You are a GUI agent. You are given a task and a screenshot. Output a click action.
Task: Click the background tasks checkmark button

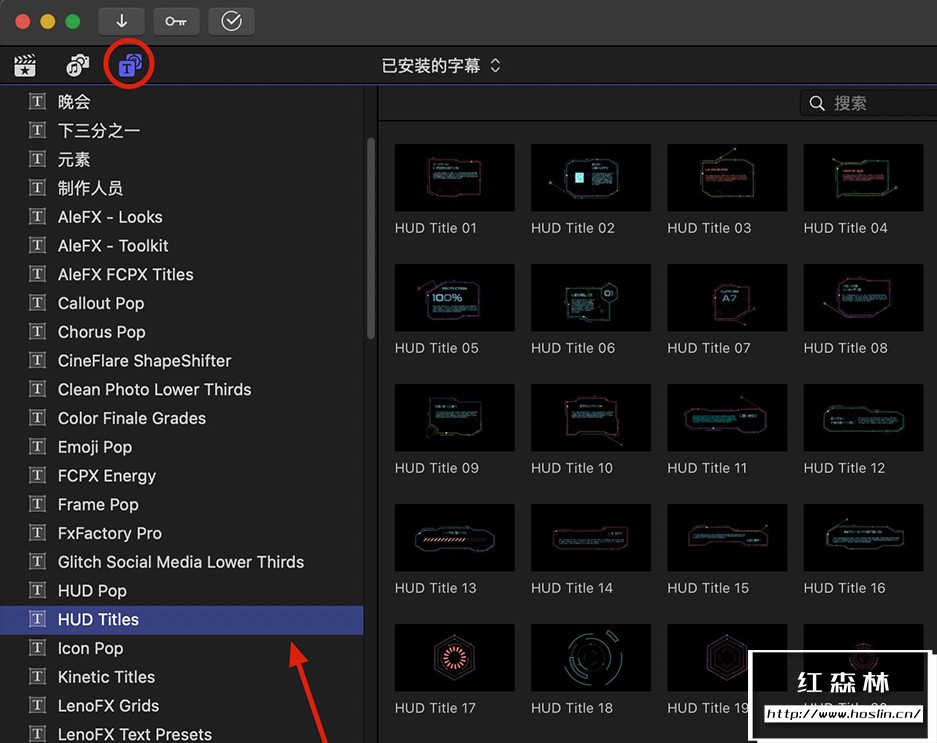click(231, 22)
